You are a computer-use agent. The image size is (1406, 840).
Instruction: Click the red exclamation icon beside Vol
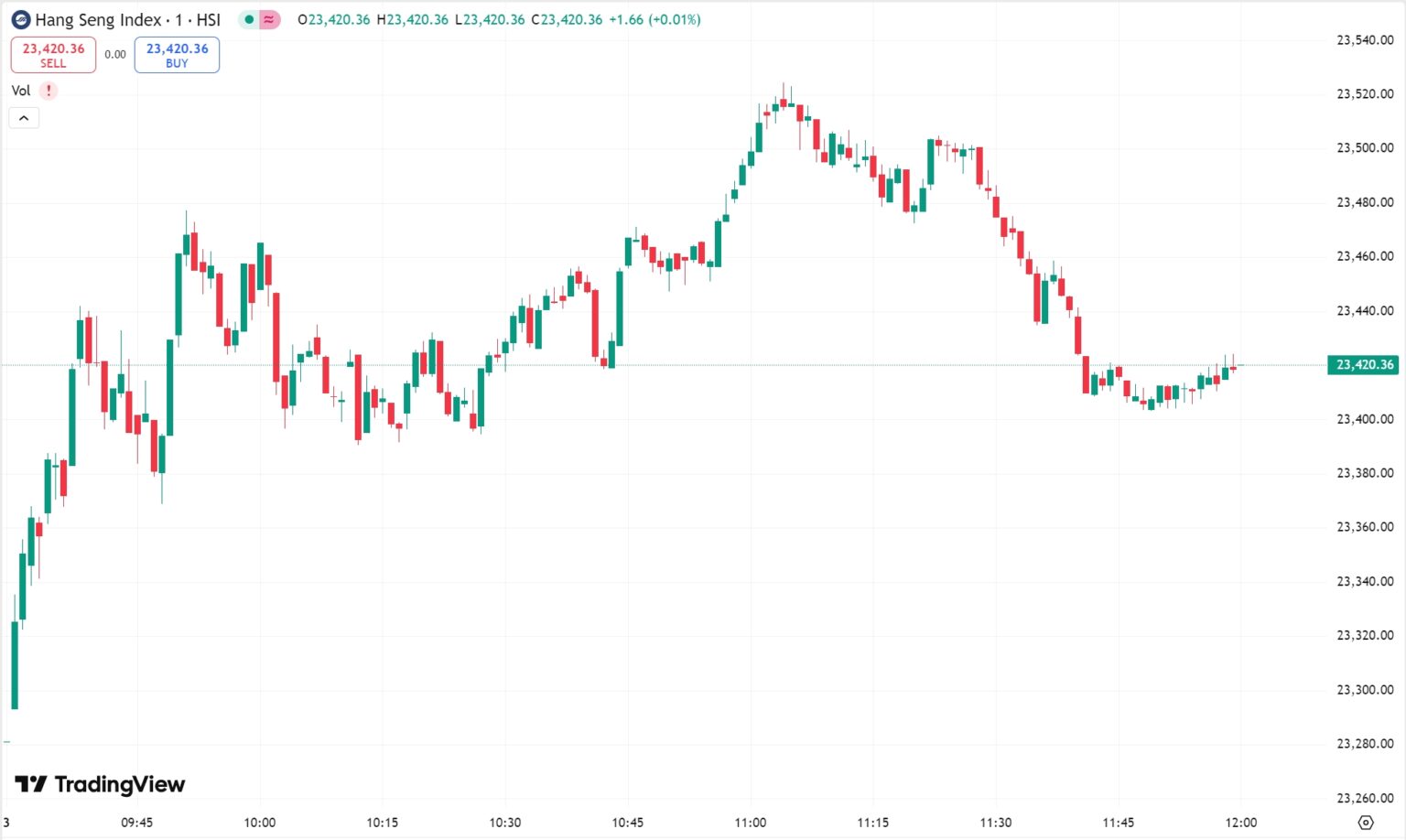point(49,91)
